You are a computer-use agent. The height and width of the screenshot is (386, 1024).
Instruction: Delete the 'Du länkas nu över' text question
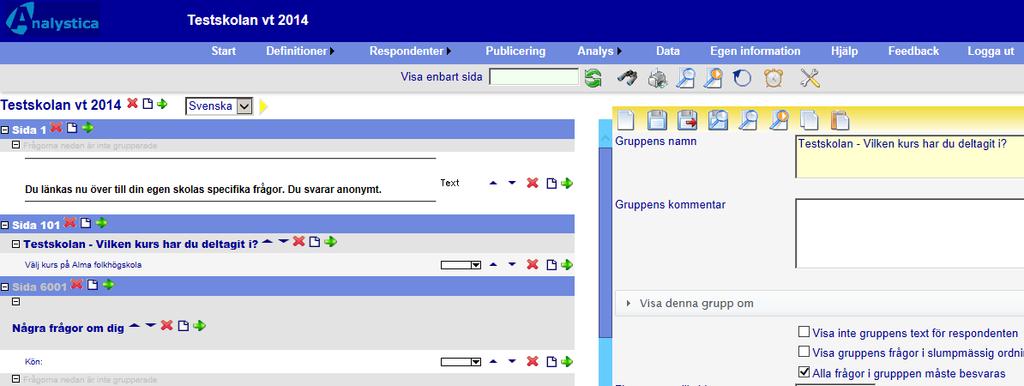(x=532, y=183)
